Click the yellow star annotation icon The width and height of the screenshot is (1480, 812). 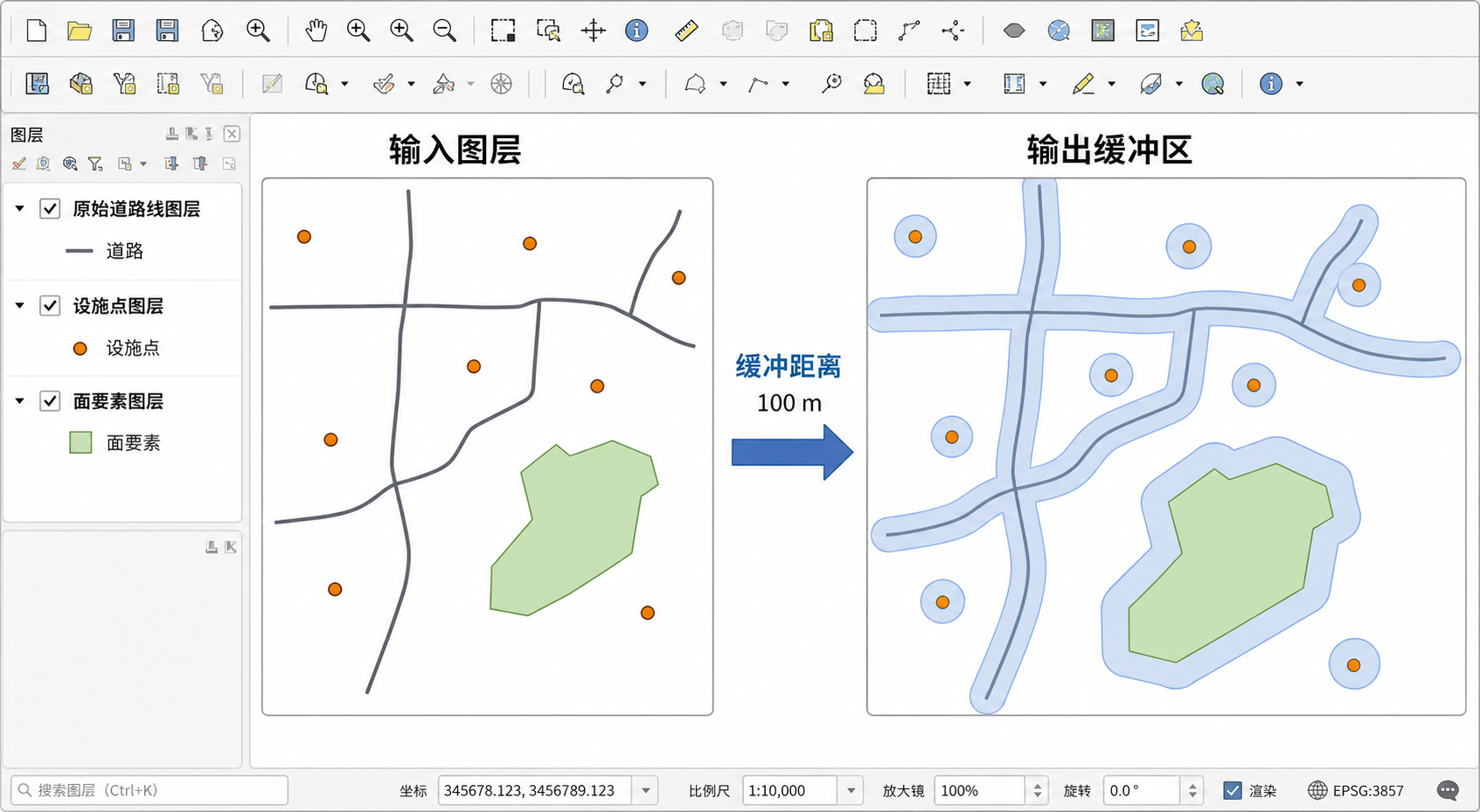click(1192, 31)
